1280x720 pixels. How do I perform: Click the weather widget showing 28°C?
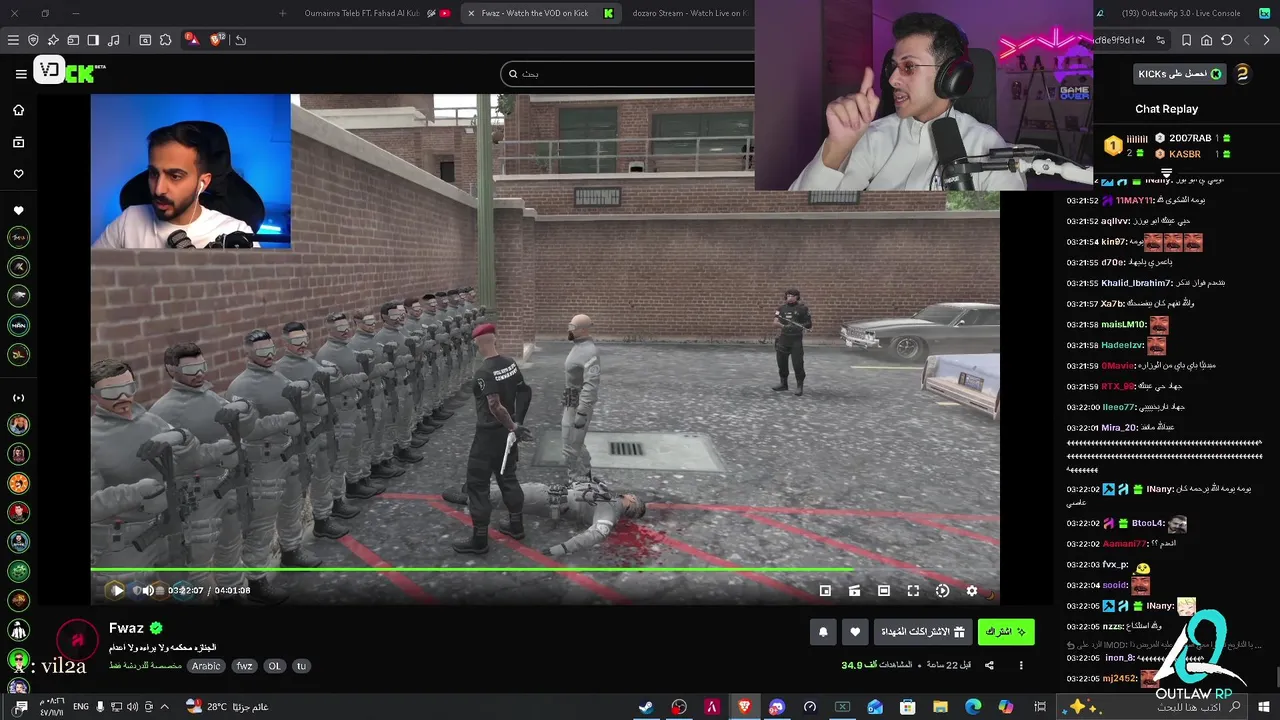(228, 707)
